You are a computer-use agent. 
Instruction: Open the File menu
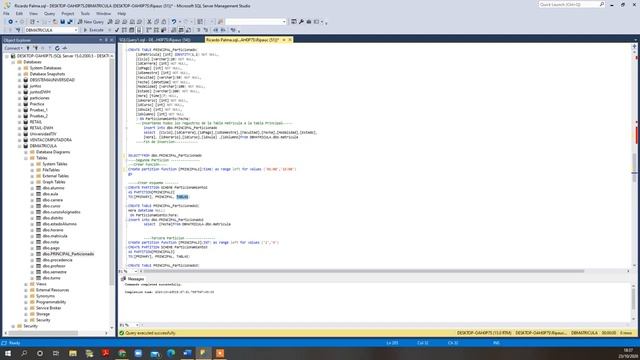pyautogui.click(x=6, y=13)
